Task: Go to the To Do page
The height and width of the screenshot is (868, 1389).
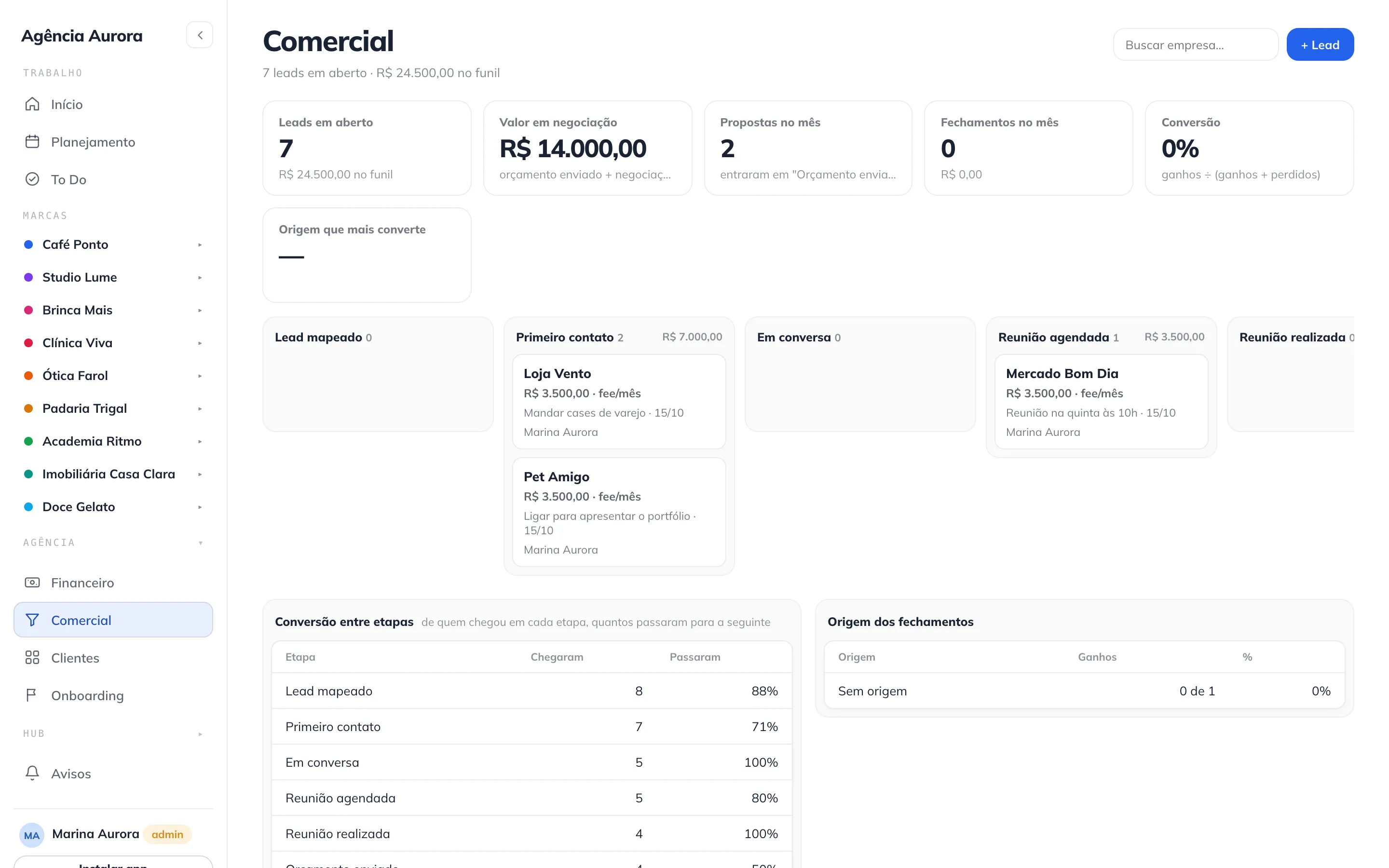Action: [113, 179]
